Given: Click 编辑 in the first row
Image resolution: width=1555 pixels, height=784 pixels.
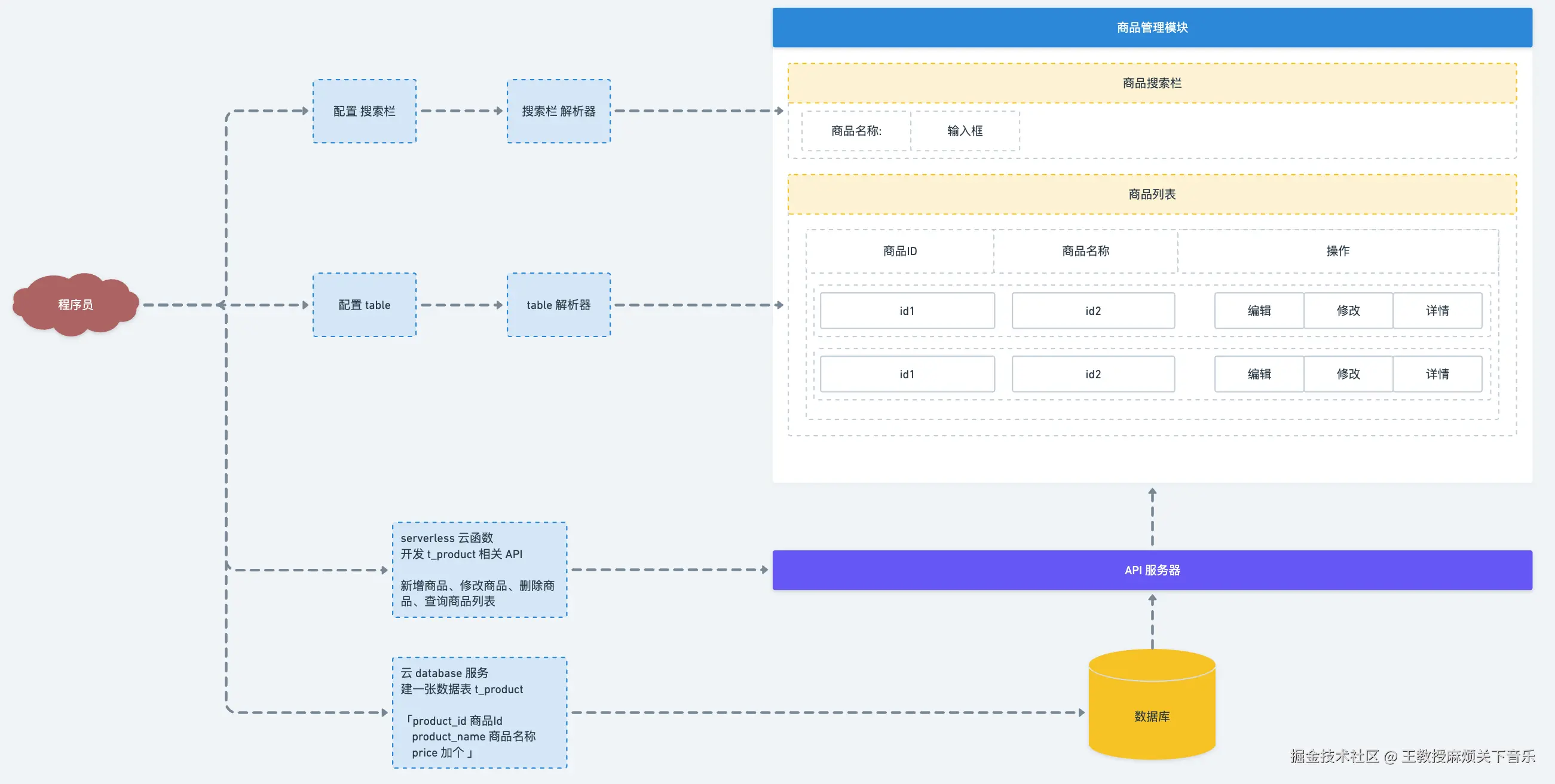Looking at the screenshot, I should pyautogui.click(x=1259, y=311).
